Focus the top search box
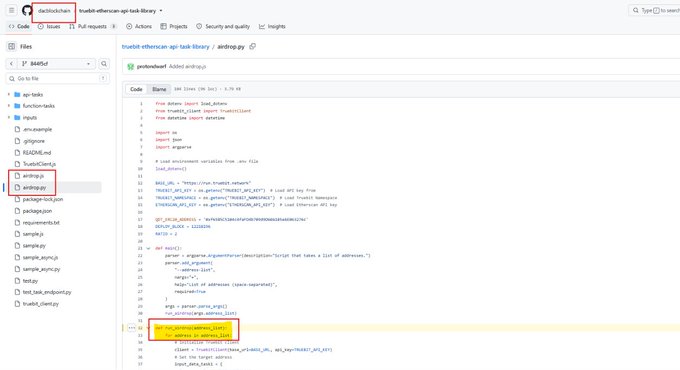The height and width of the screenshot is (370, 680). (654, 10)
